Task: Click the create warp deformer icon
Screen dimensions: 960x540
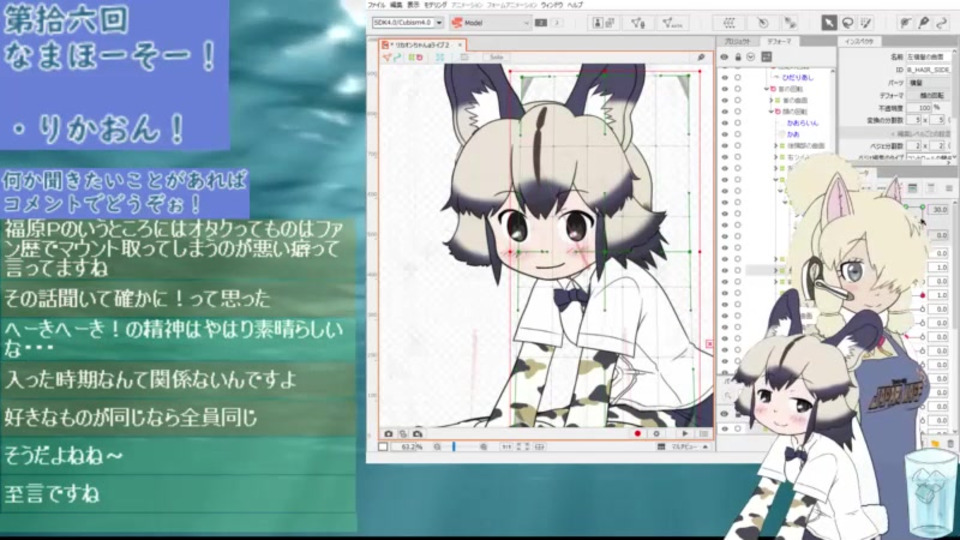Action: pos(729,23)
